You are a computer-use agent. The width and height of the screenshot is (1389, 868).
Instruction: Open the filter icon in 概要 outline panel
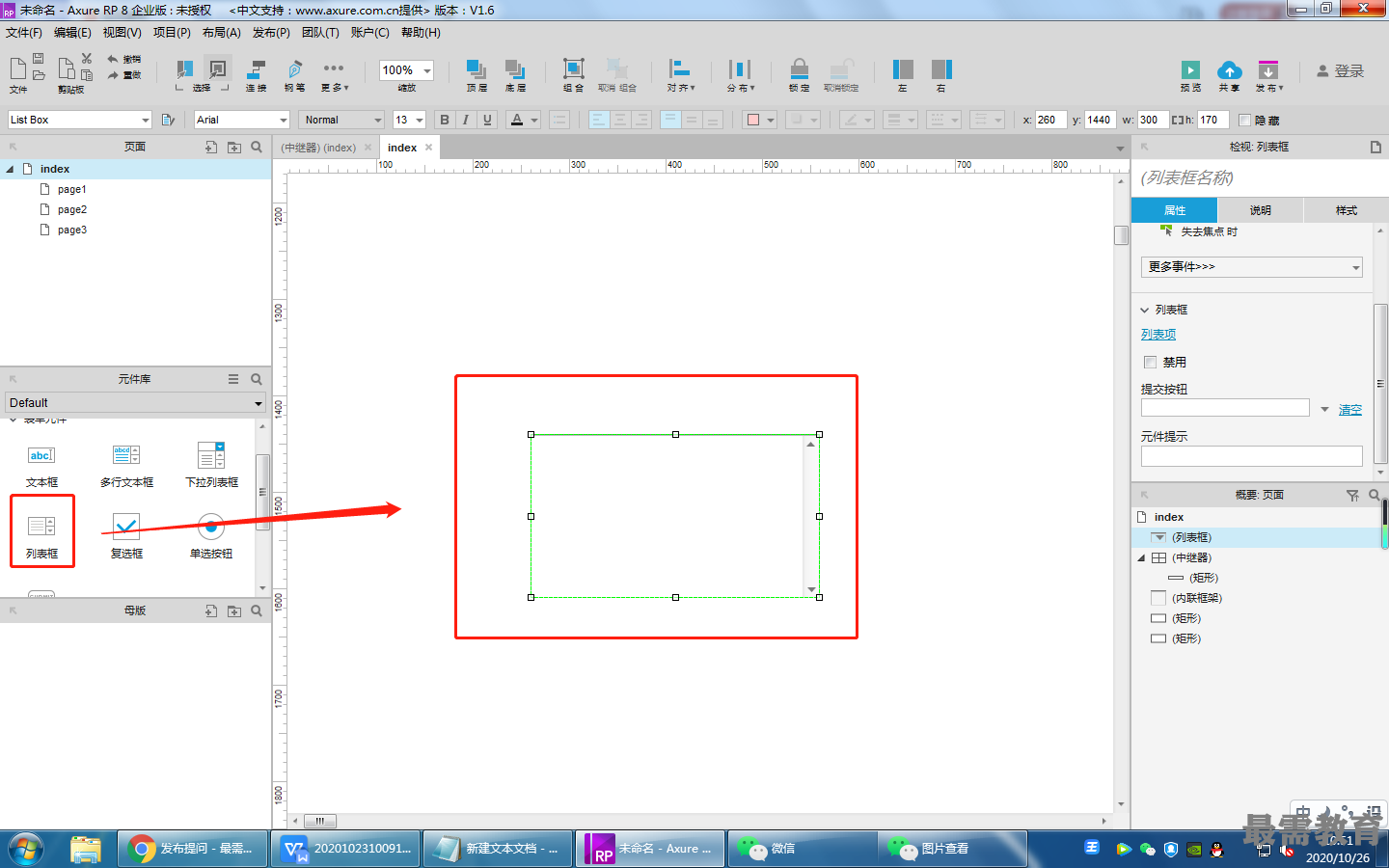point(1352,495)
